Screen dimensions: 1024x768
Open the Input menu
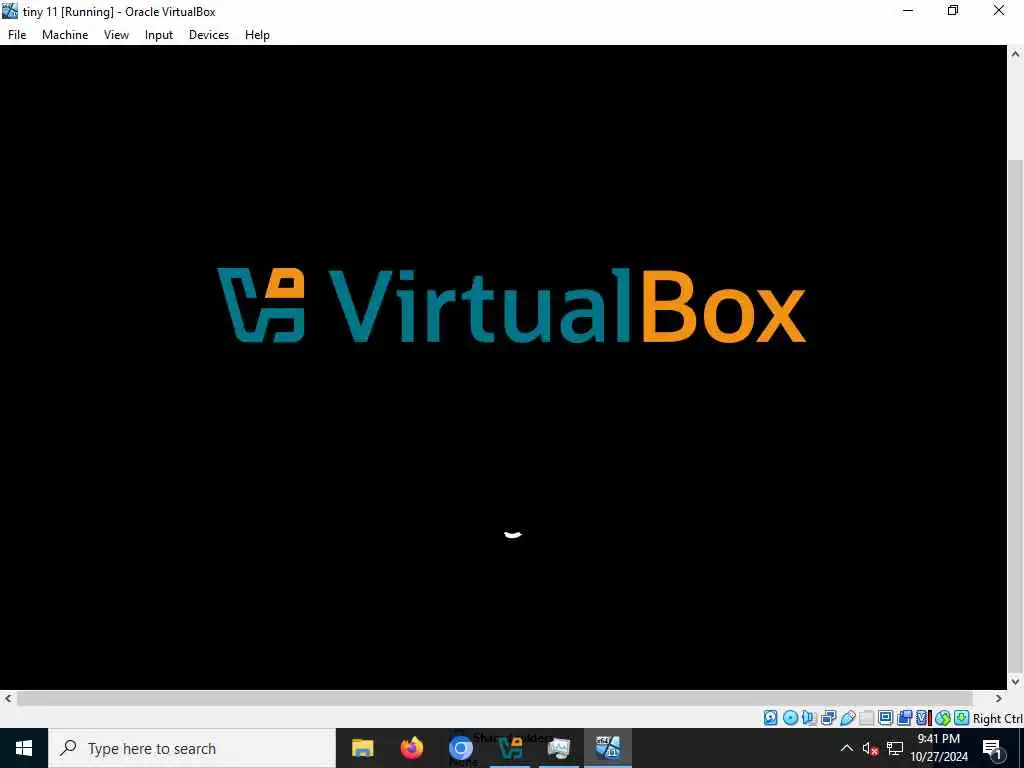(159, 35)
